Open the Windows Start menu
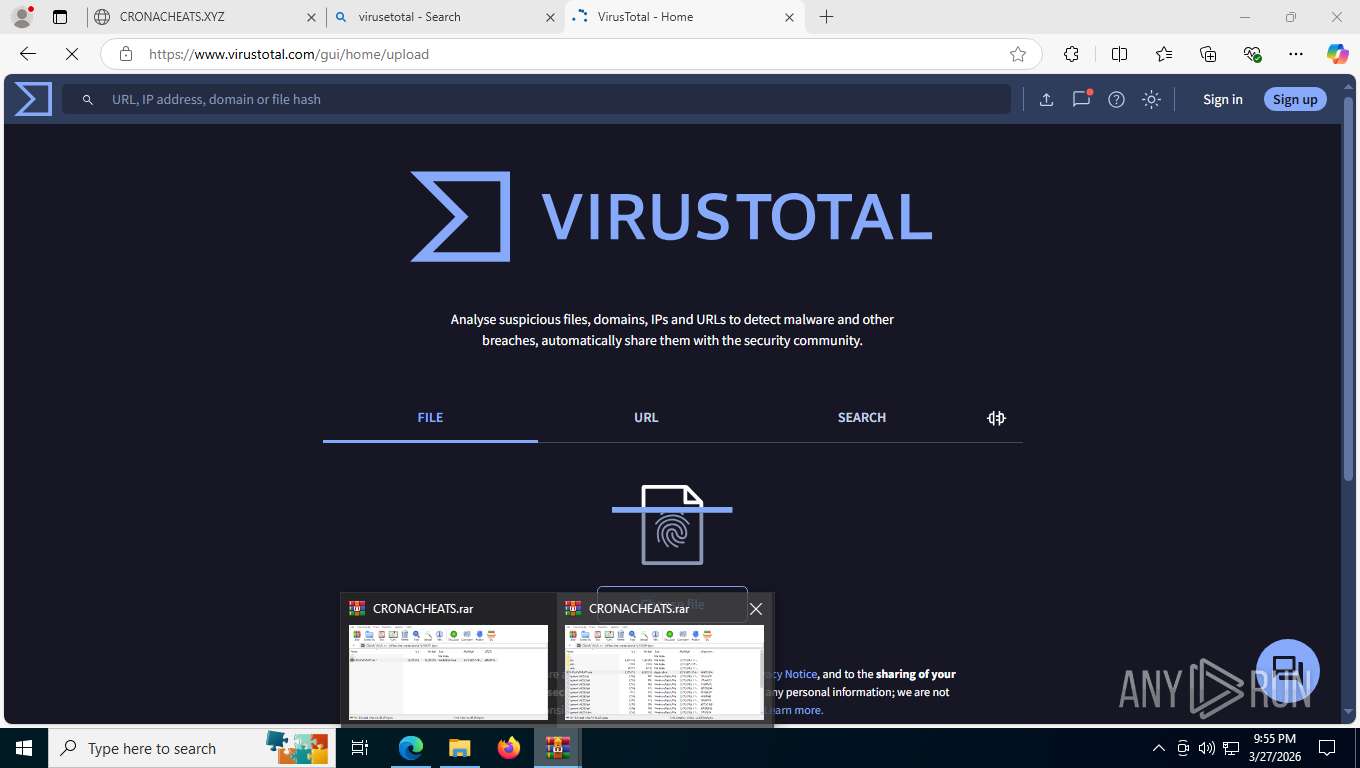Screen dimensions: 1360x768 click(x=24, y=748)
